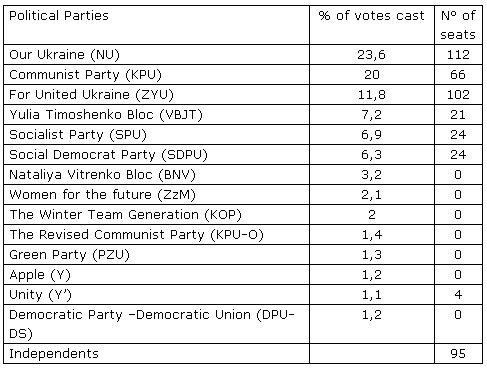Click Democratic Party –Democratic Union cell
Screen dimensions: 487x369
pos(156,324)
